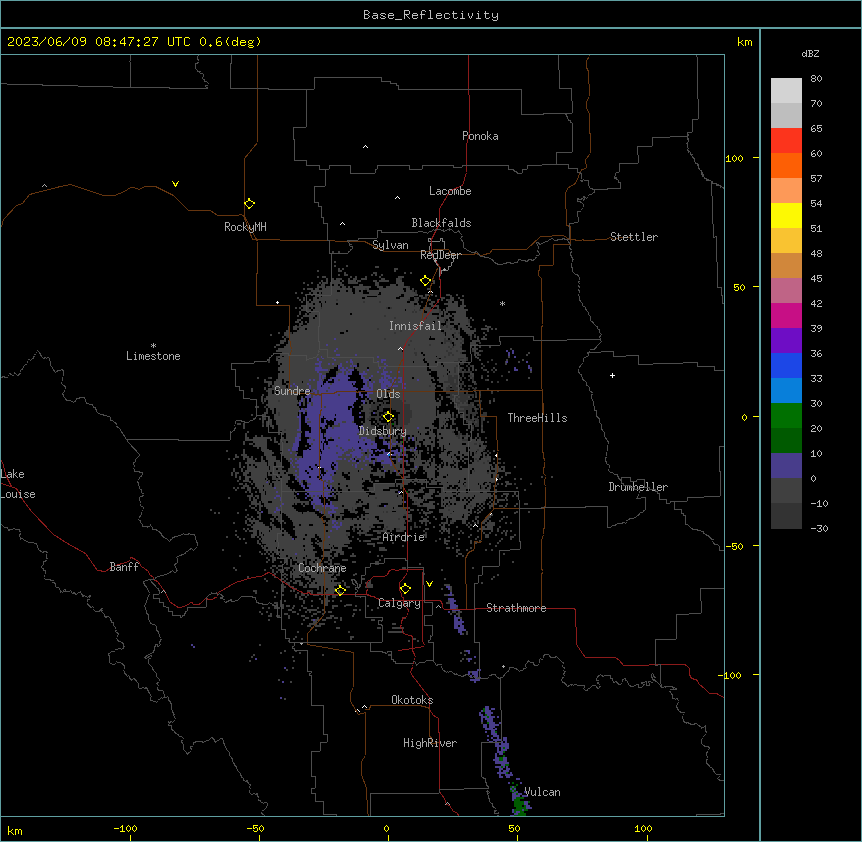862x842 pixels.
Task: Click the Banff label
Action: [124, 567]
